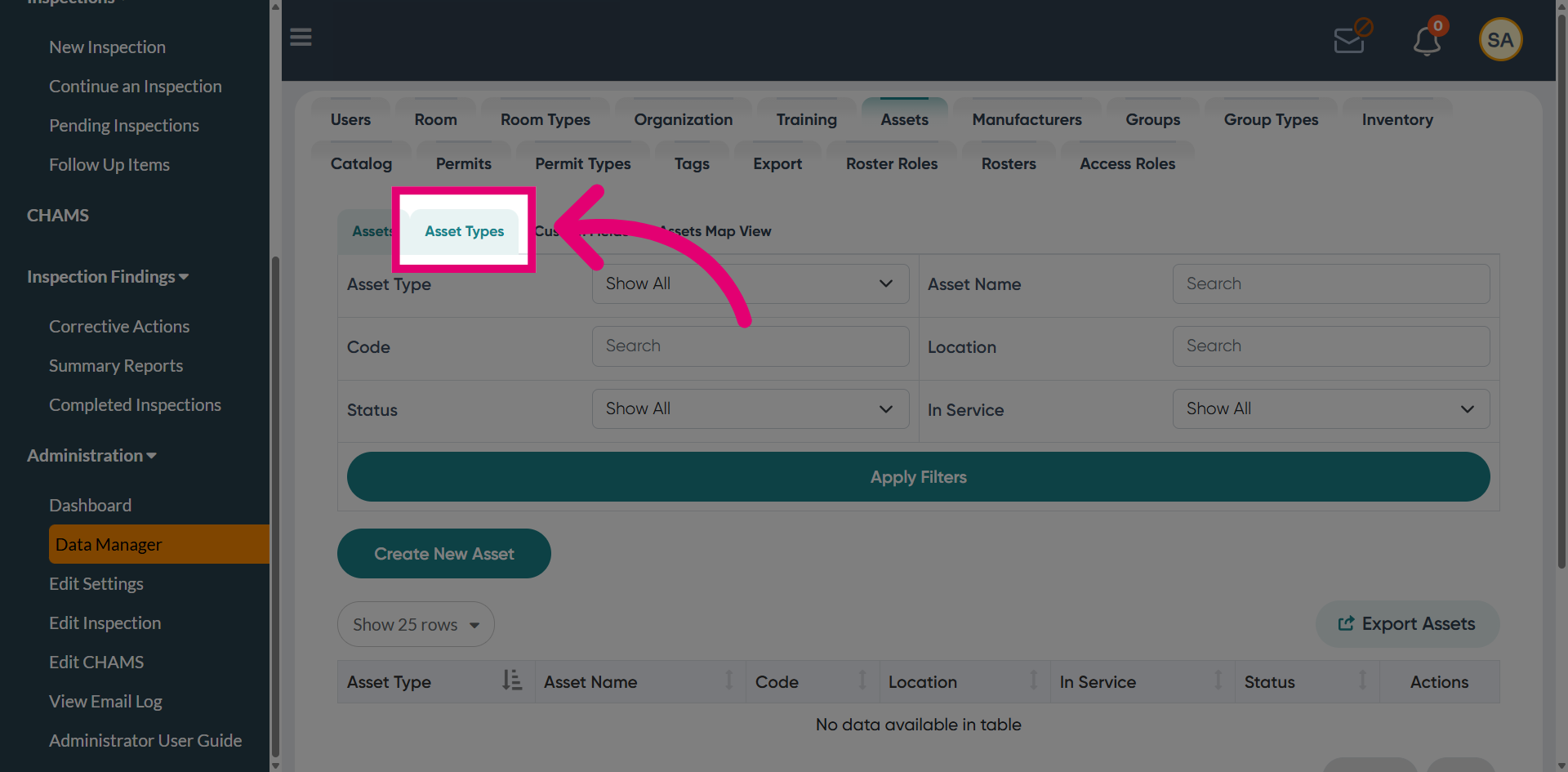The height and width of the screenshot is (772, 1568).
Task: Switch to the Room tab
Action: (x=435, y=119)
